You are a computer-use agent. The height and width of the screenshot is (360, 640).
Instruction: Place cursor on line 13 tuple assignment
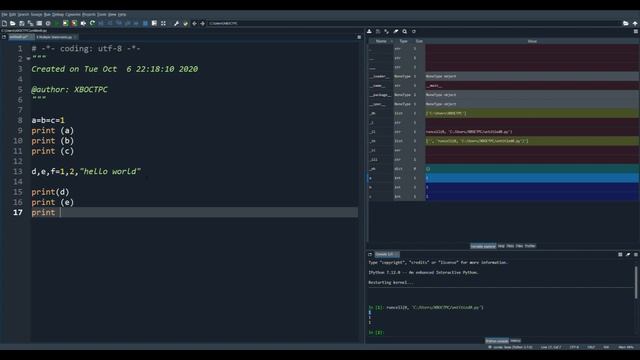coord(86,171)
